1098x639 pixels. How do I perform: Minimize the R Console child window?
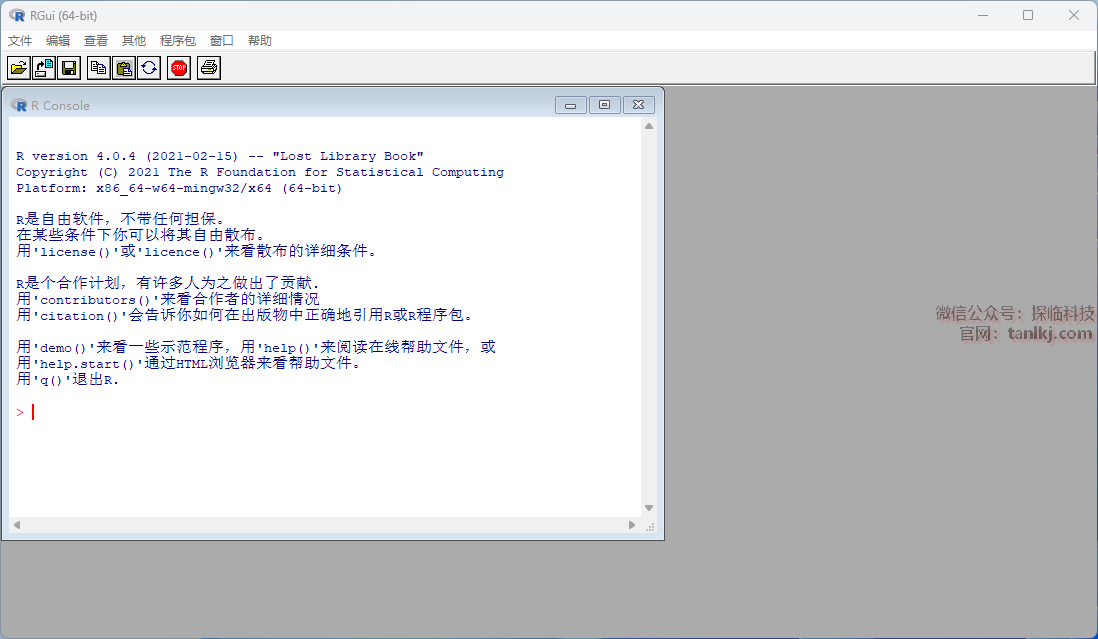571,105
